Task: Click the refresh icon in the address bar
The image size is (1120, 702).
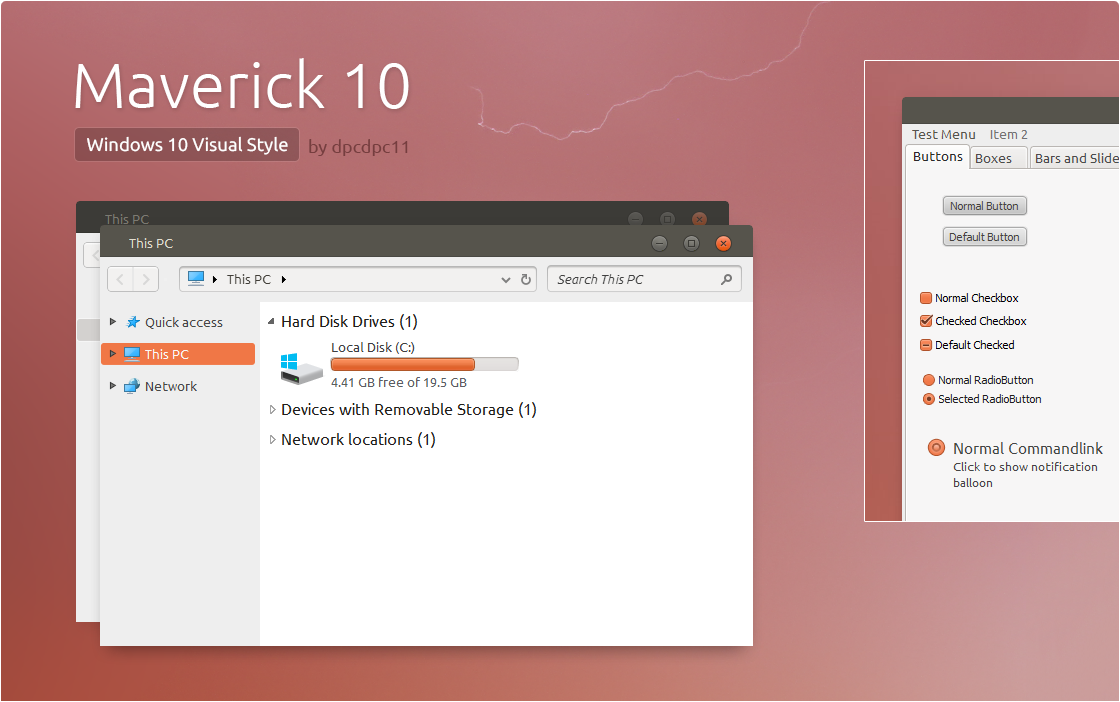Action: (x=526, y=279)
